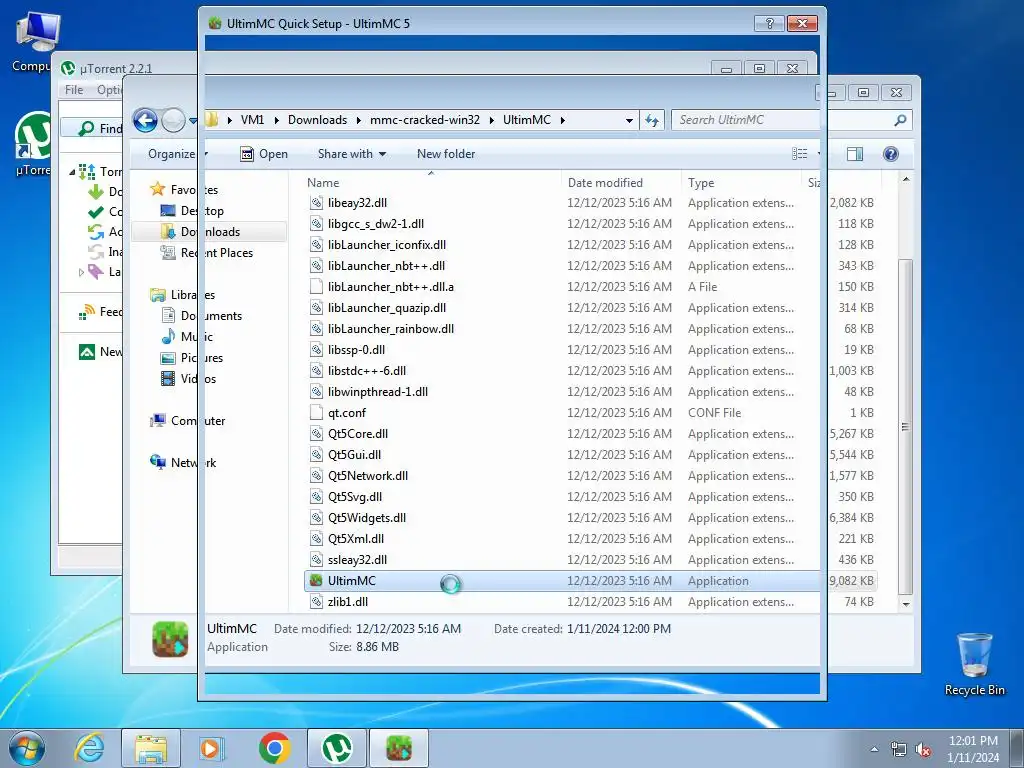Click the Favorites star icon in sidebar

pos(157,189)
